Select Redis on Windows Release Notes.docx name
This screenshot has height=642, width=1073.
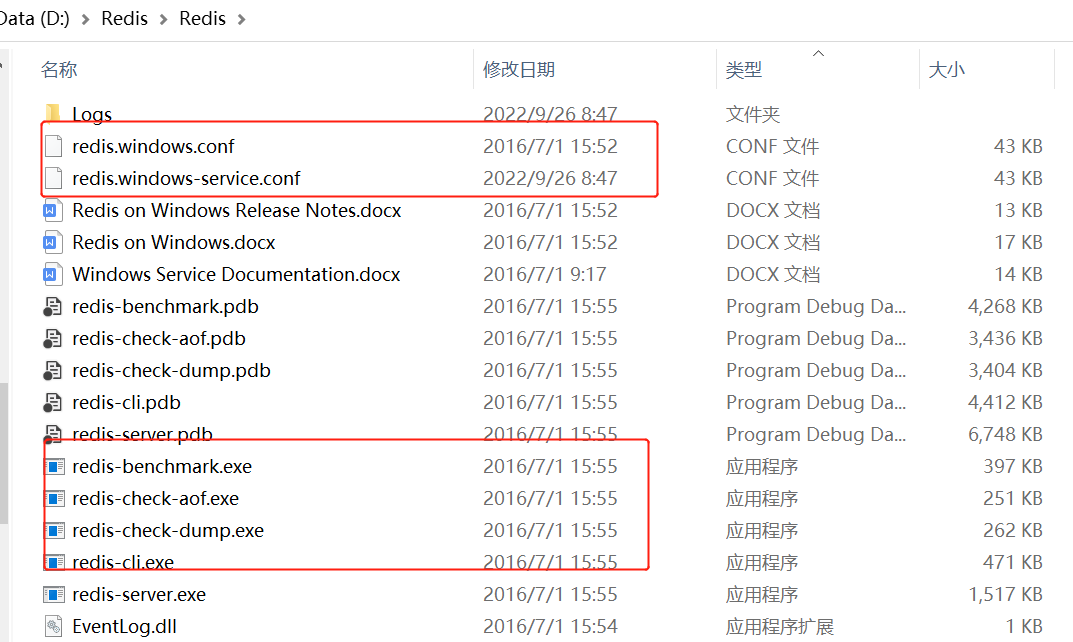point(237,210)
